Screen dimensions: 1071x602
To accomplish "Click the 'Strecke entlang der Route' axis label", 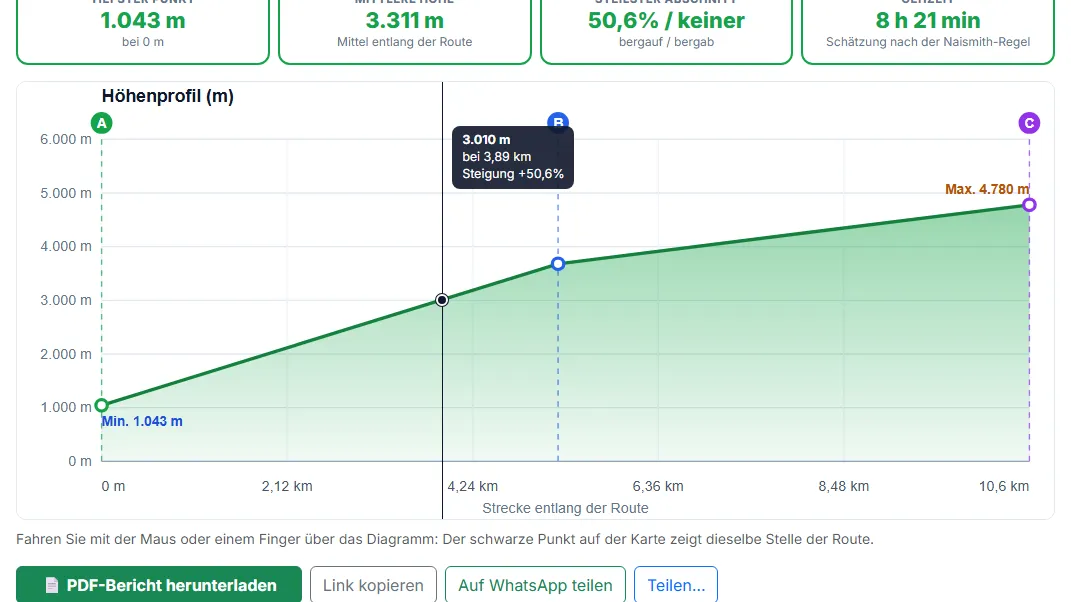I will [565, 508].
